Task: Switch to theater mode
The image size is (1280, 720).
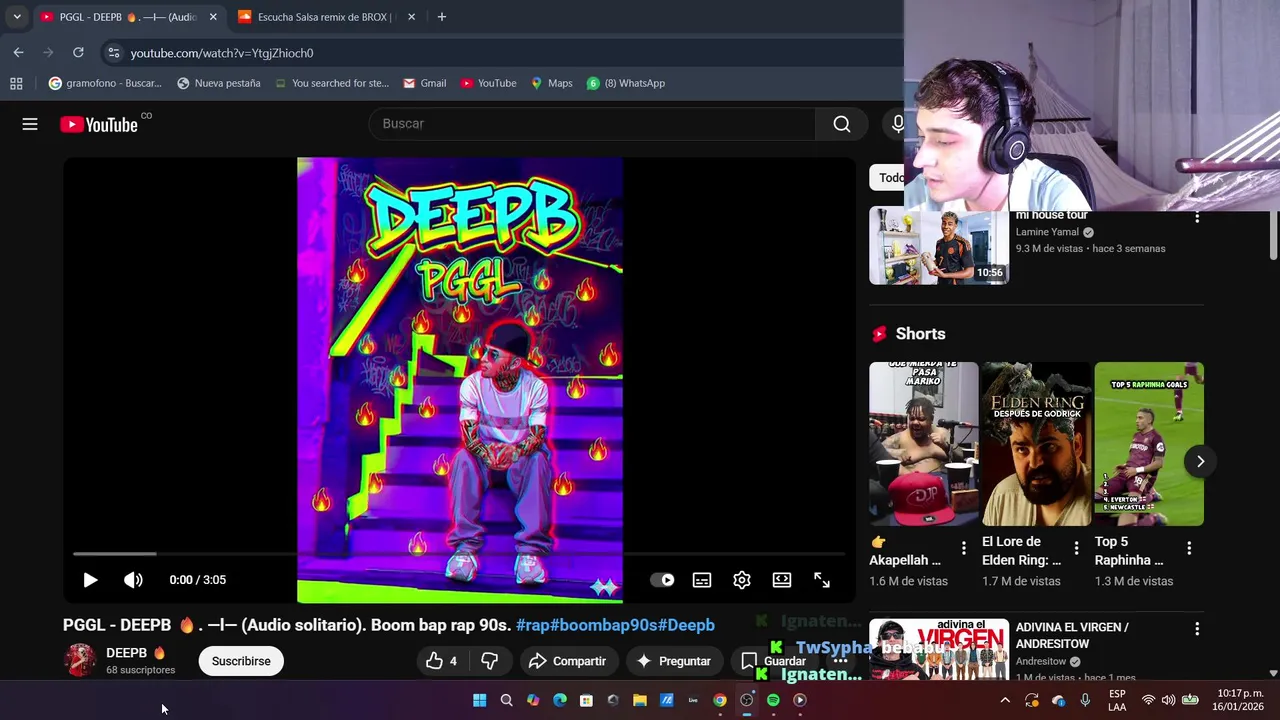Action: (782, 580)
